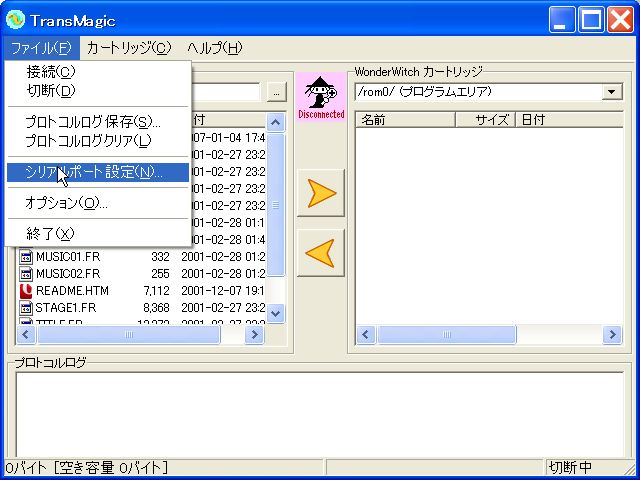Receive files with the left arrow button
This screenshot has width=640, height=480.
[321, 253]
